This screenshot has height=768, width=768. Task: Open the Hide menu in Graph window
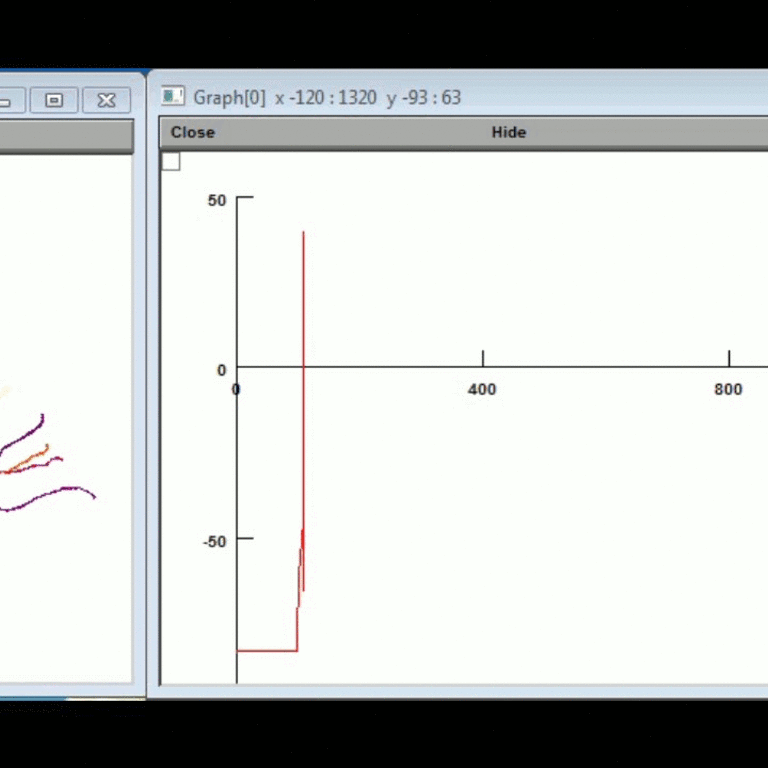(x=508, y=132)
